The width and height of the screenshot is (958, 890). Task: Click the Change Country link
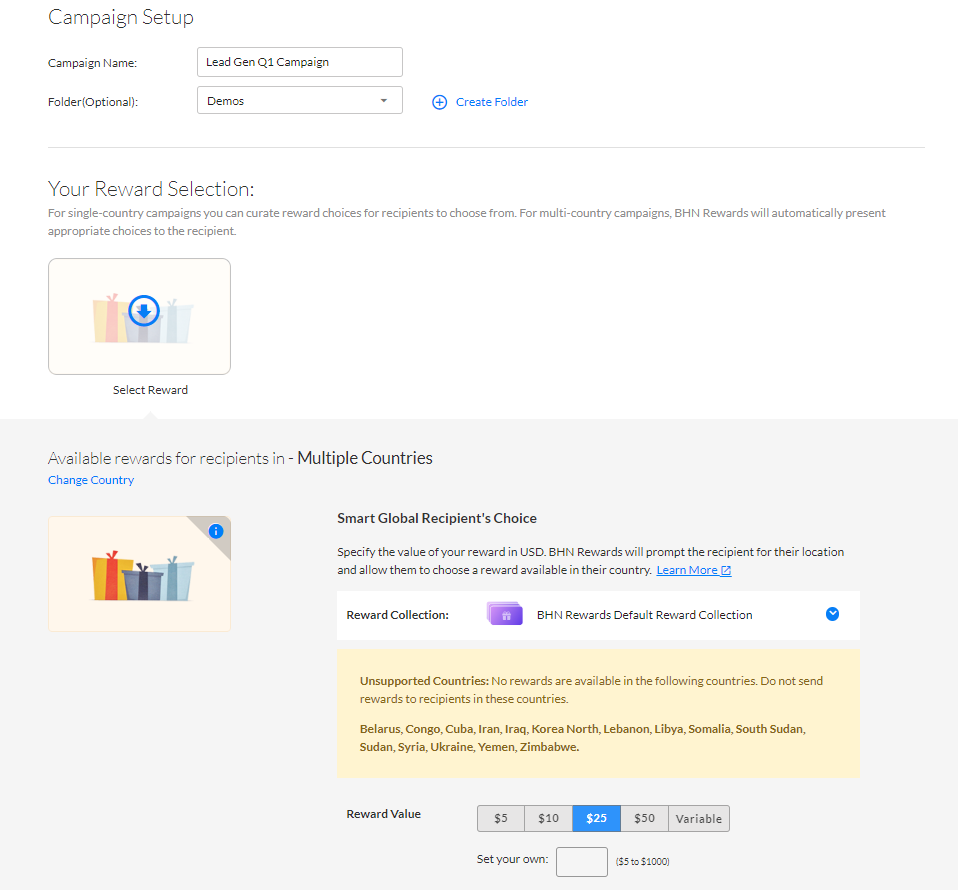point(91,480)
